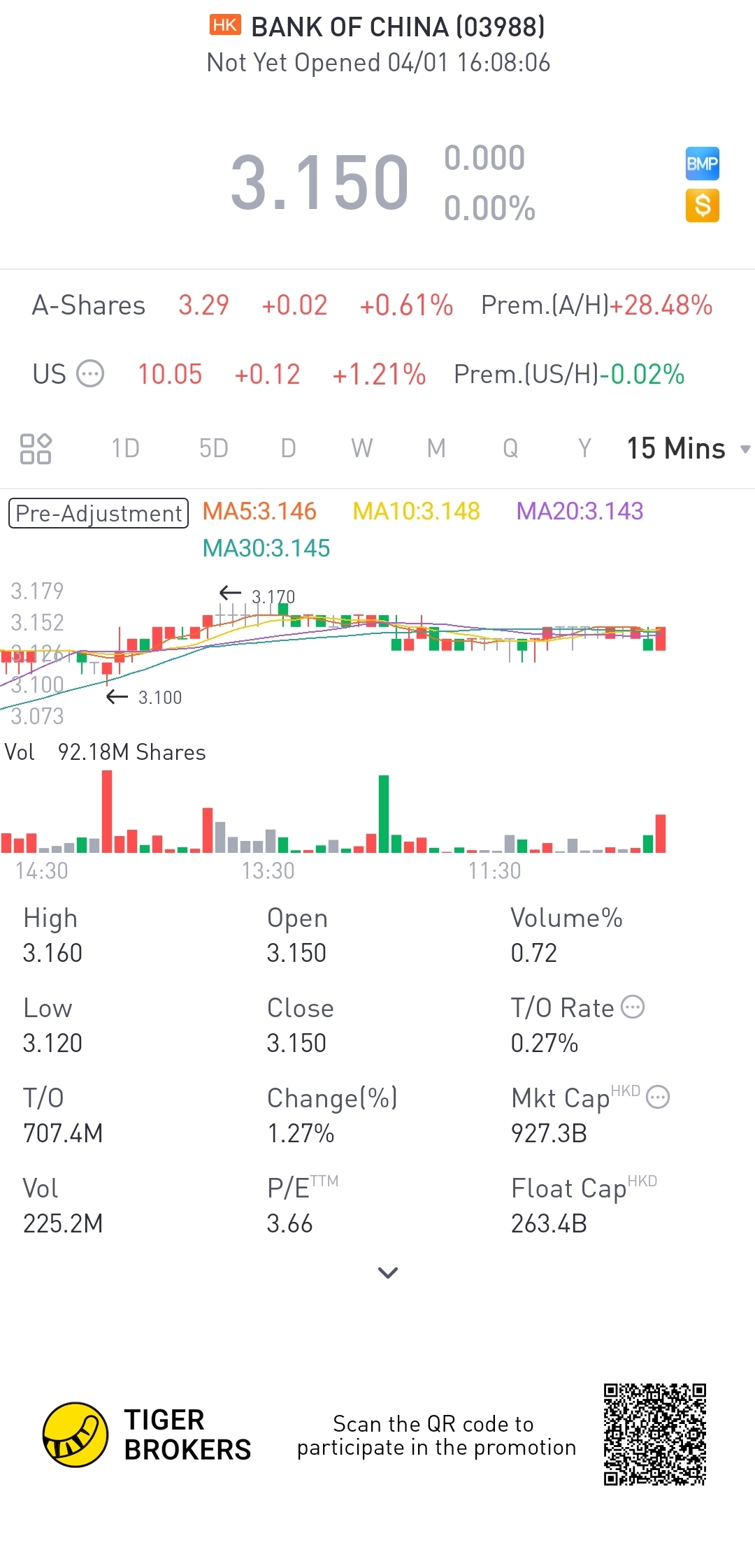Tap the tall green volume bar
The width and height of the screenshot is (755, 1568).
[x=384, y=814]
